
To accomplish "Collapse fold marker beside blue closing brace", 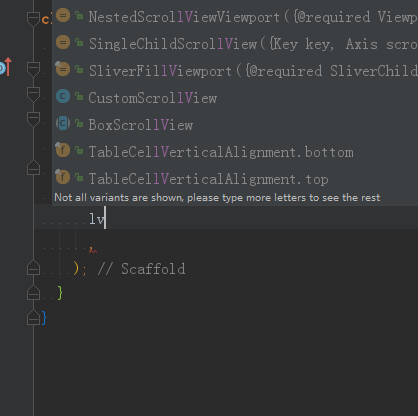I will [33, 317].
